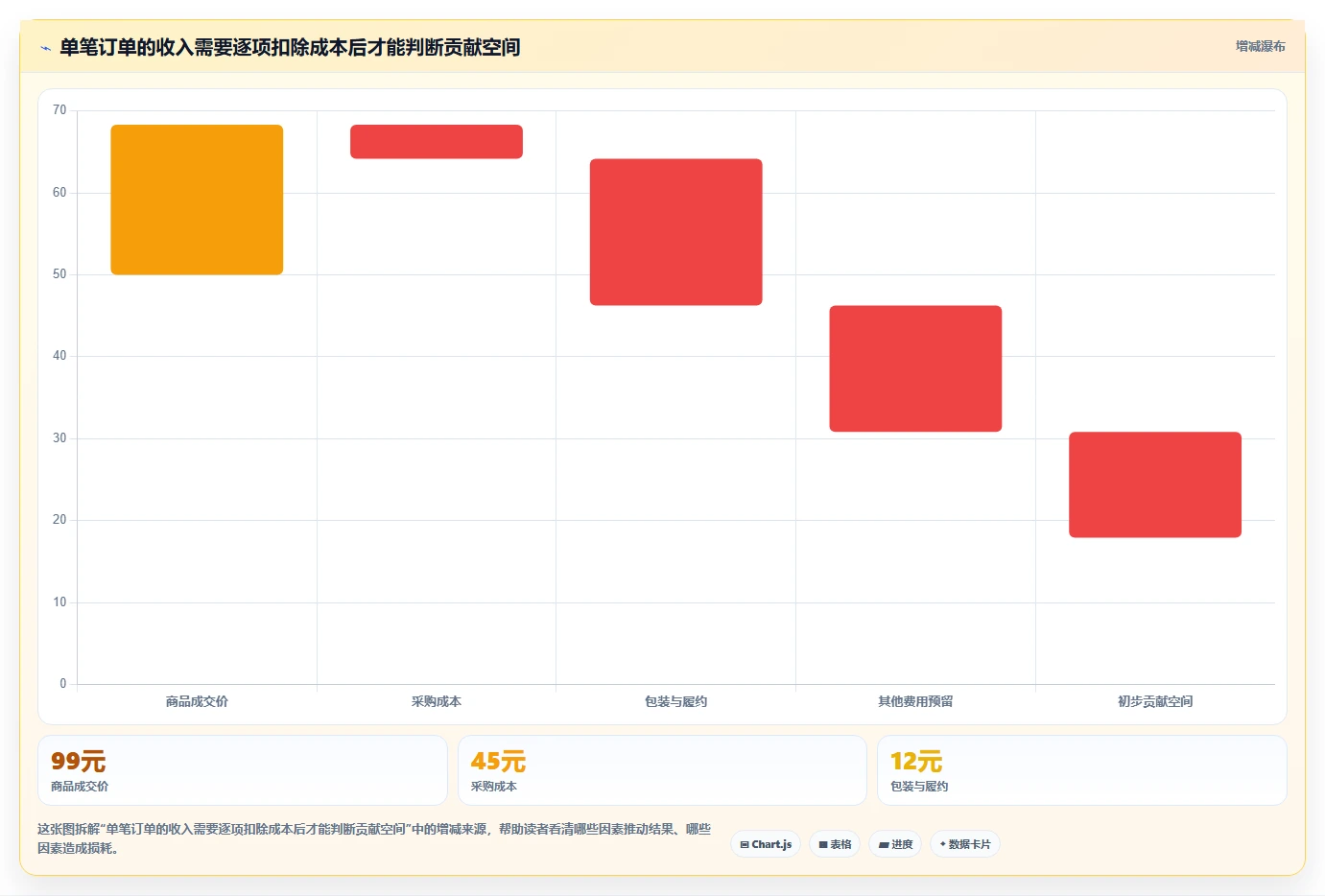Click the y-axis value 70
Image resolution: width=1325 pixels, height=896 pixels.
coord(59,110)
